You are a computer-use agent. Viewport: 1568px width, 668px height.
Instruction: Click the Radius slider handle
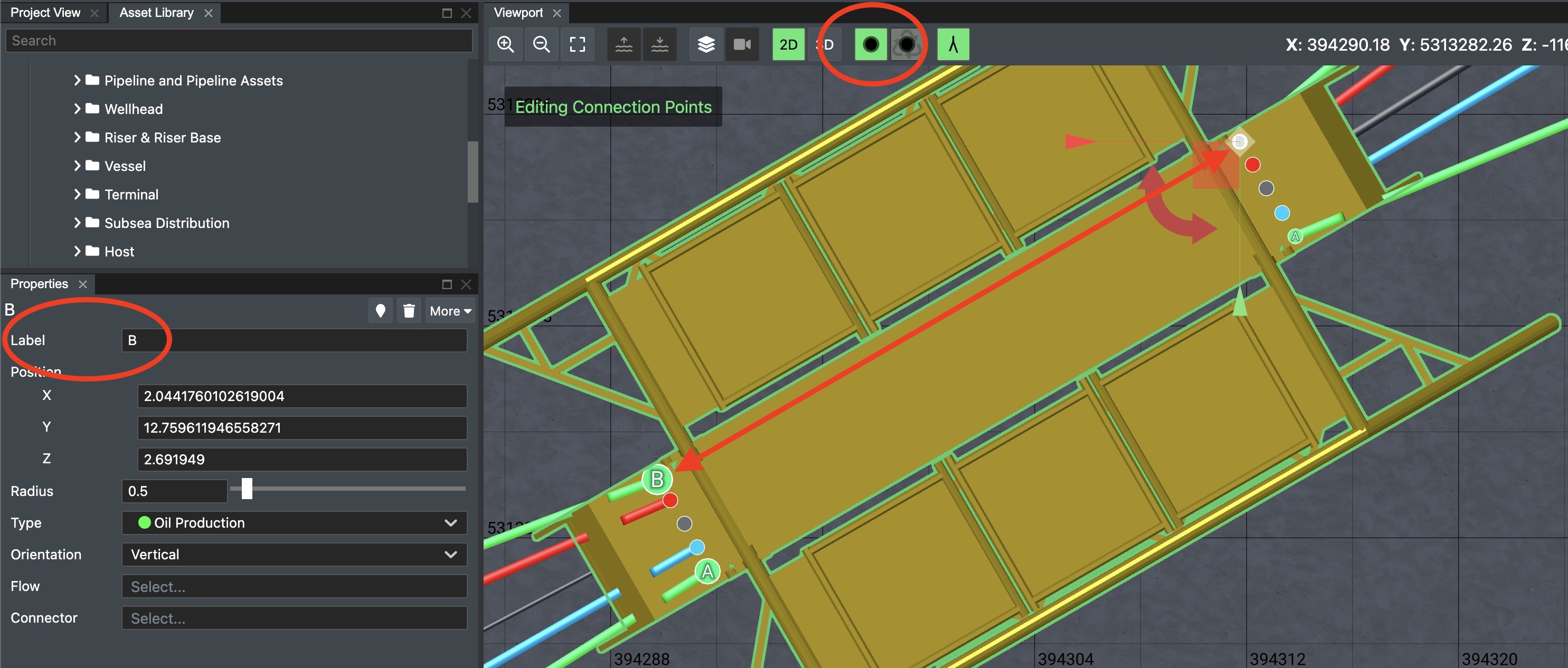[247, 489]
